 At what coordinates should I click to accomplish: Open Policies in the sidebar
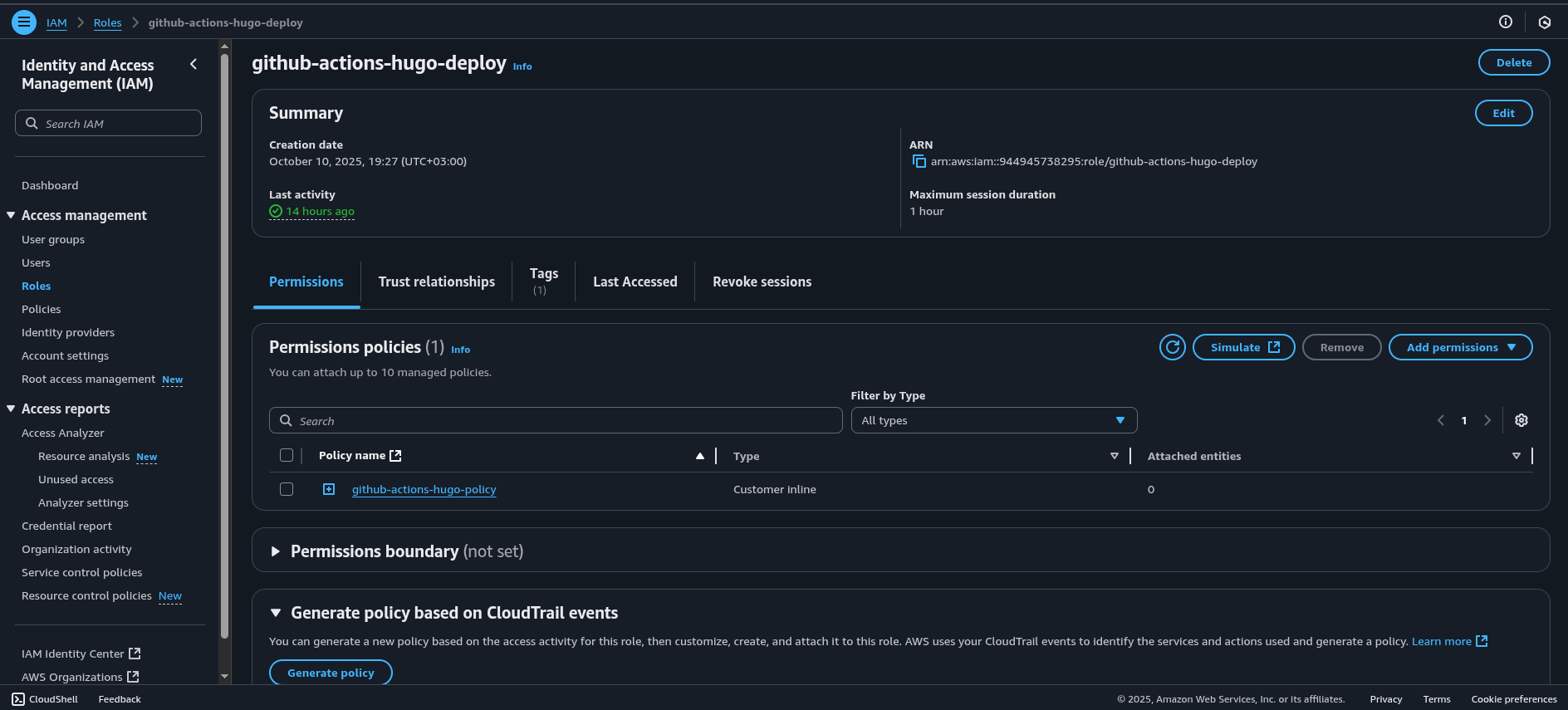42,309
